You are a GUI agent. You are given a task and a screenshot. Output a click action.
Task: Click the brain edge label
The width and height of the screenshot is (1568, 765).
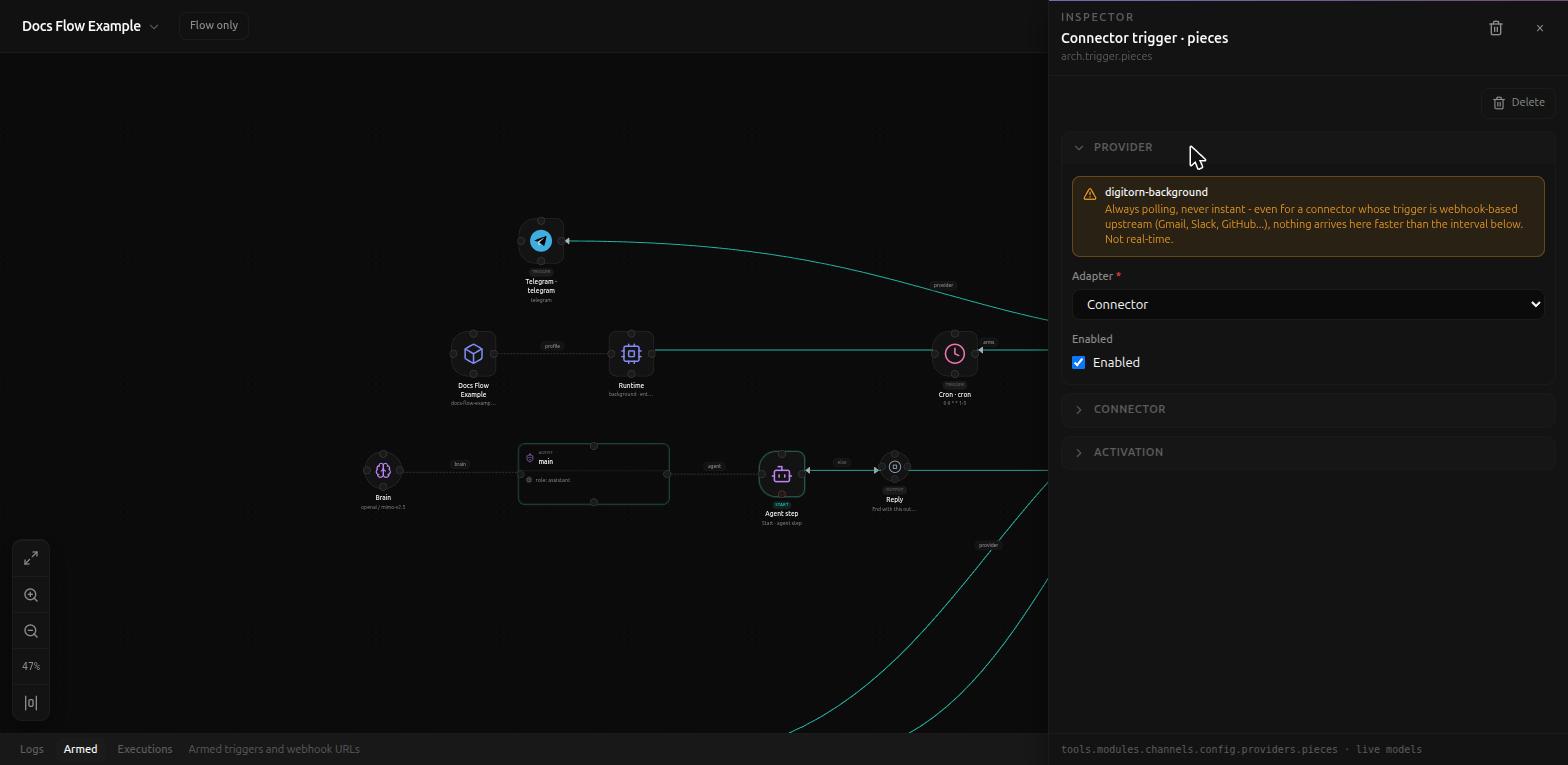coord(460,464)
